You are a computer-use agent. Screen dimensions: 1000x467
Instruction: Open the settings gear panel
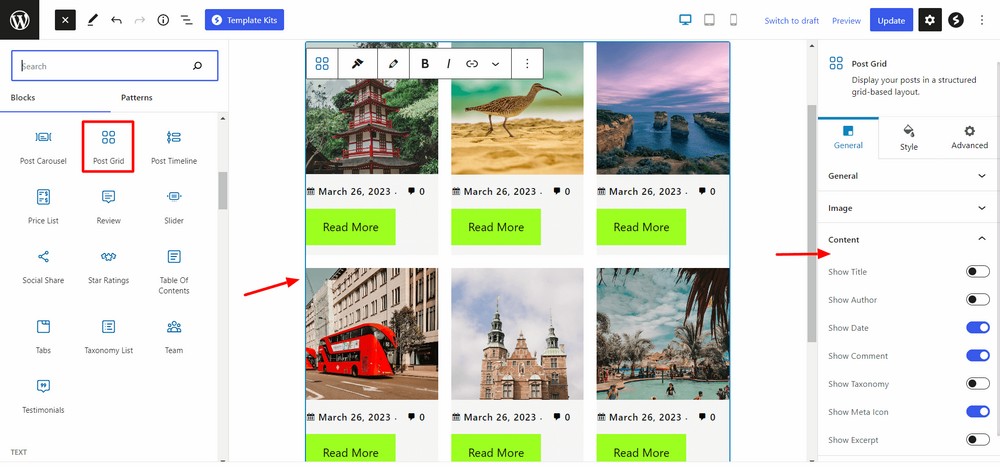point(929,20)
